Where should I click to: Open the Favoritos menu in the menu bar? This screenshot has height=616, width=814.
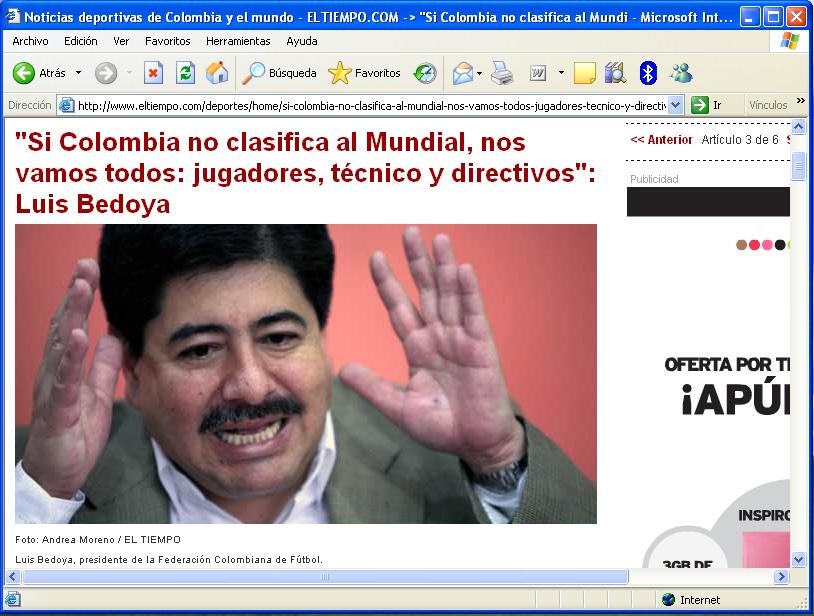point(168,41)
